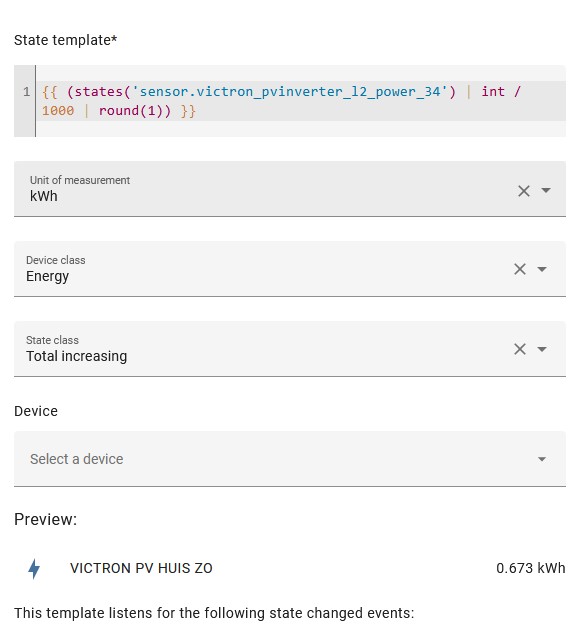Click the Energy value in Device class
Screen dimensions: 572x632
click(47, 276)
